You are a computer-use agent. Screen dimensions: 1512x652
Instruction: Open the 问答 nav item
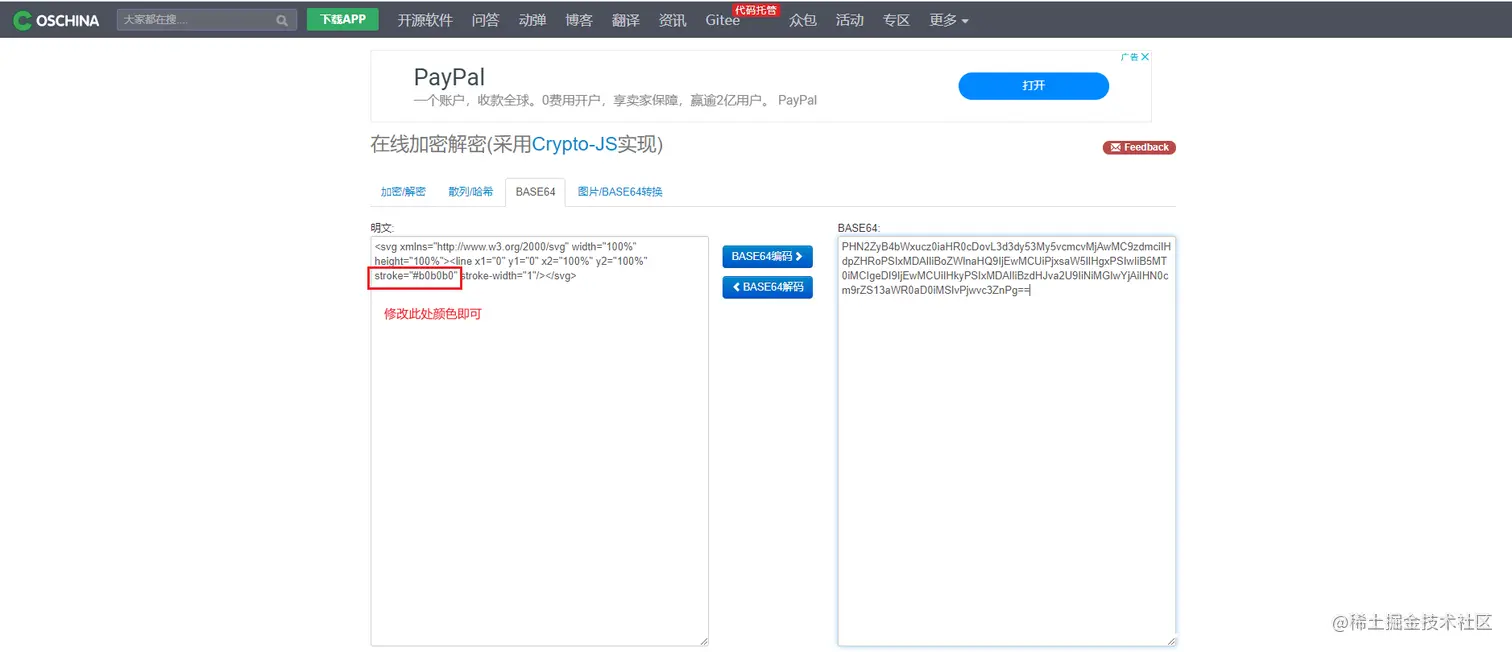pyautogui.click(x=485, y=20)
